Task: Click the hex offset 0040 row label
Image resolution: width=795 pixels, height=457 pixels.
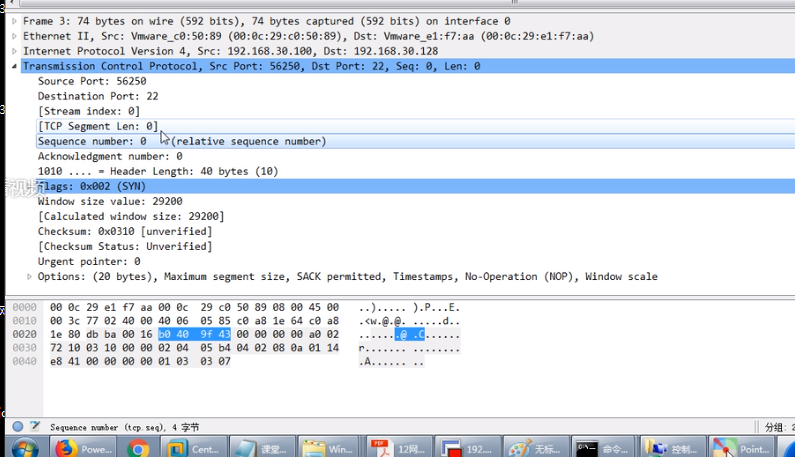Action: coord(24,361)
